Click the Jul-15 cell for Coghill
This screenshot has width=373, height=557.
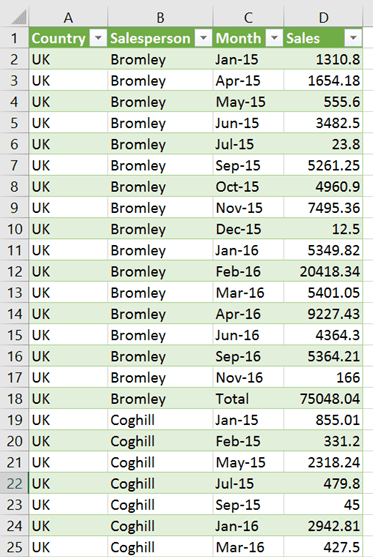(x=248, y=483)
